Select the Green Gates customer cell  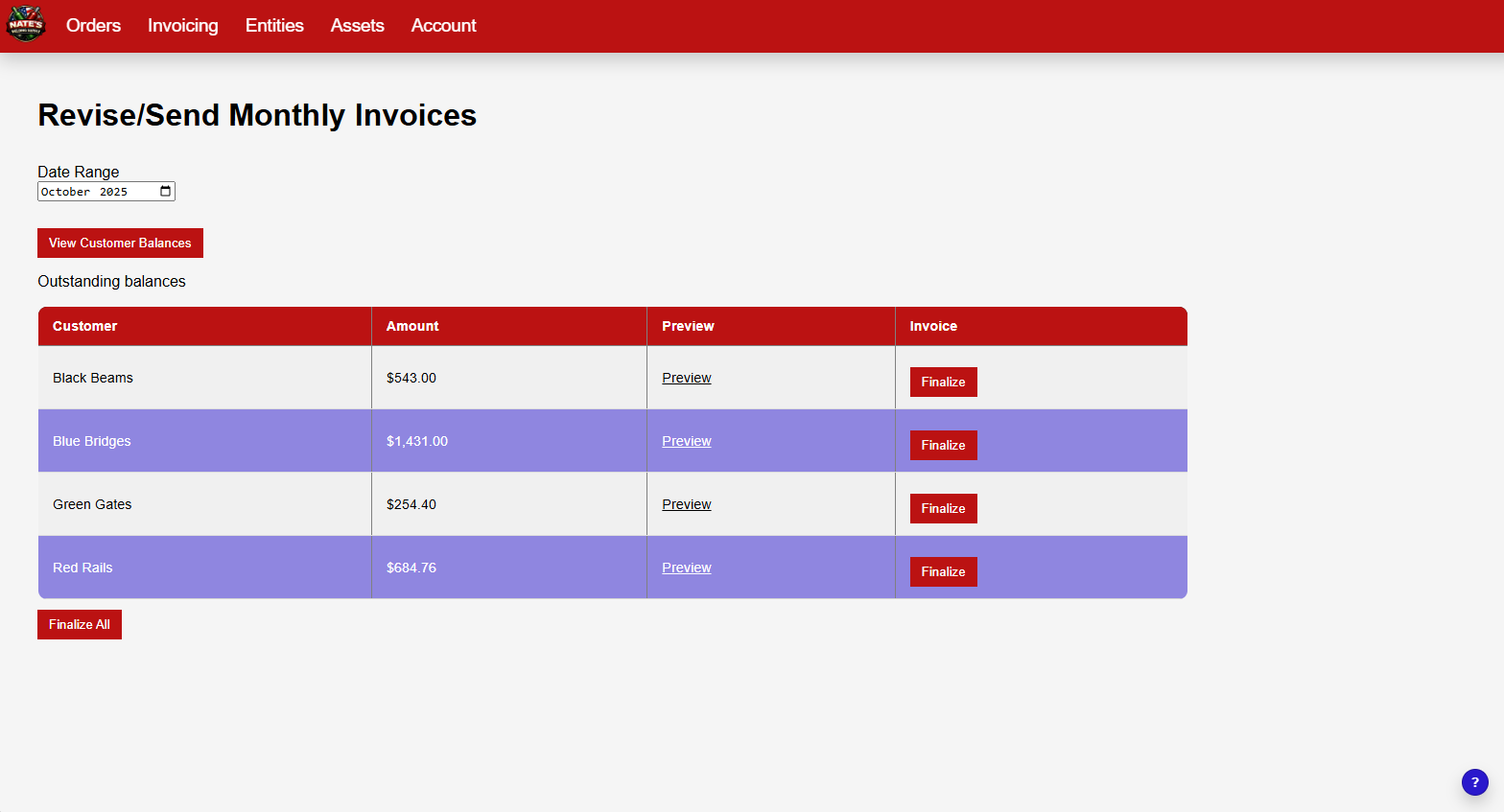pos(205,504)
